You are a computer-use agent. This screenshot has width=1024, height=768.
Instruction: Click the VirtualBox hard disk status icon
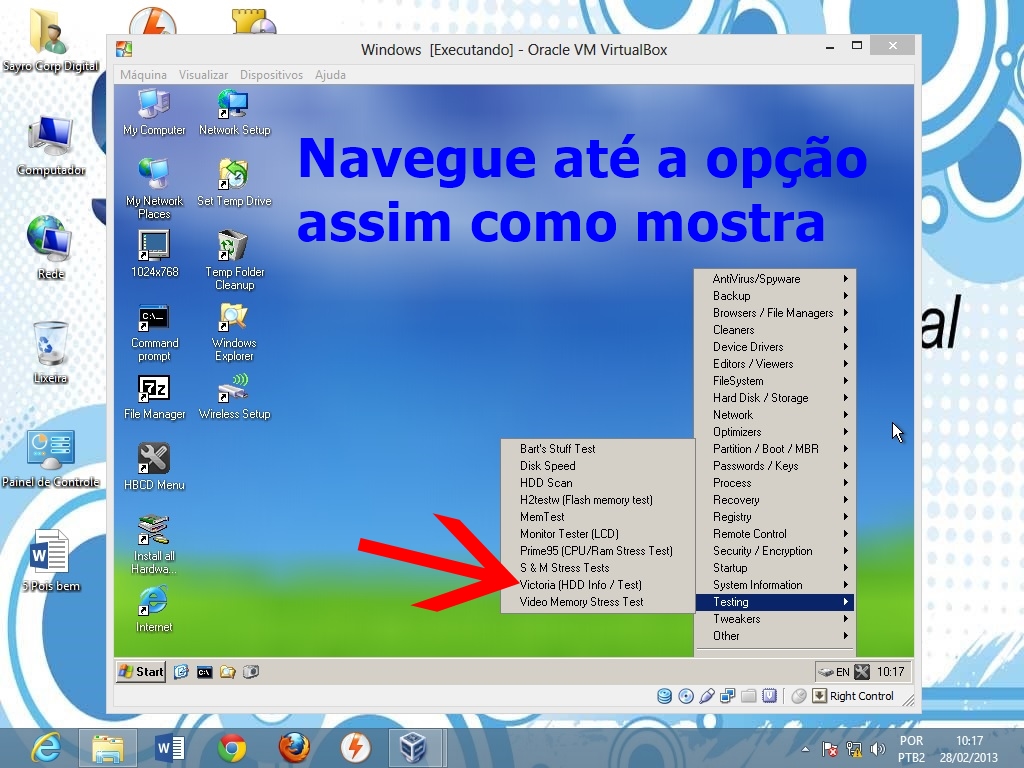(x=664, y=696)
